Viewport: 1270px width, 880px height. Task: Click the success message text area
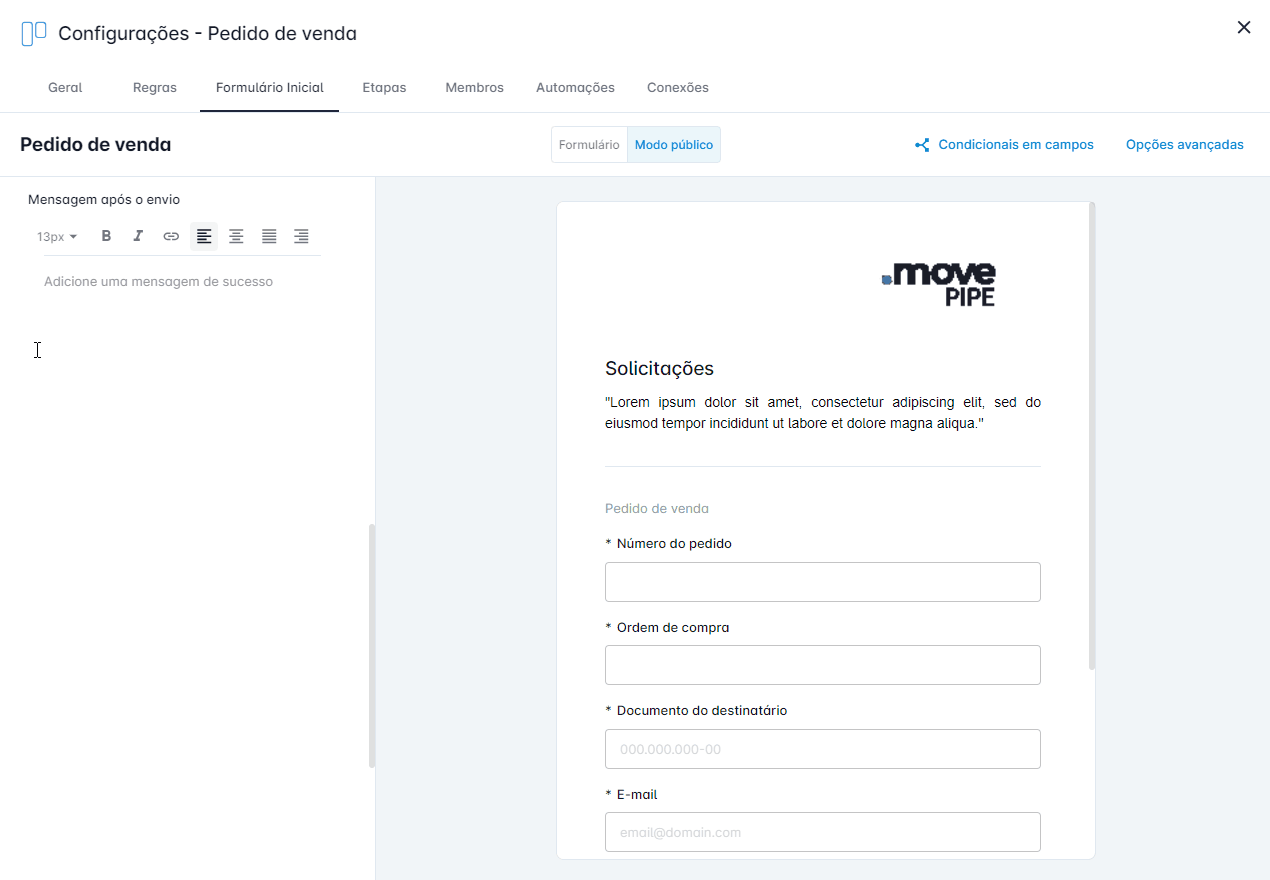coord(182,282)
